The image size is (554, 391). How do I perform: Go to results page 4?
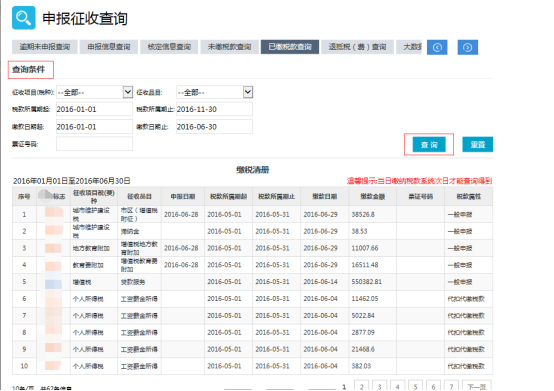(x=397, y=386)
